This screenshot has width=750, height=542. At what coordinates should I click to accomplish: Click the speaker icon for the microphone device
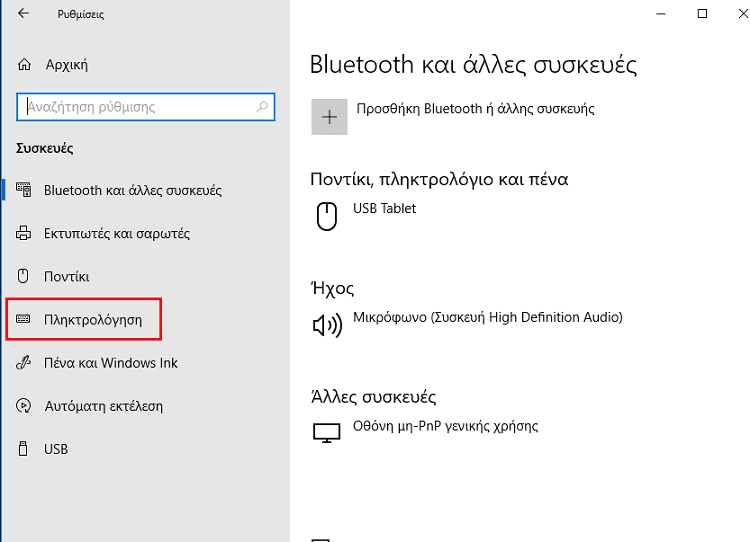click(x=327, y=325)
